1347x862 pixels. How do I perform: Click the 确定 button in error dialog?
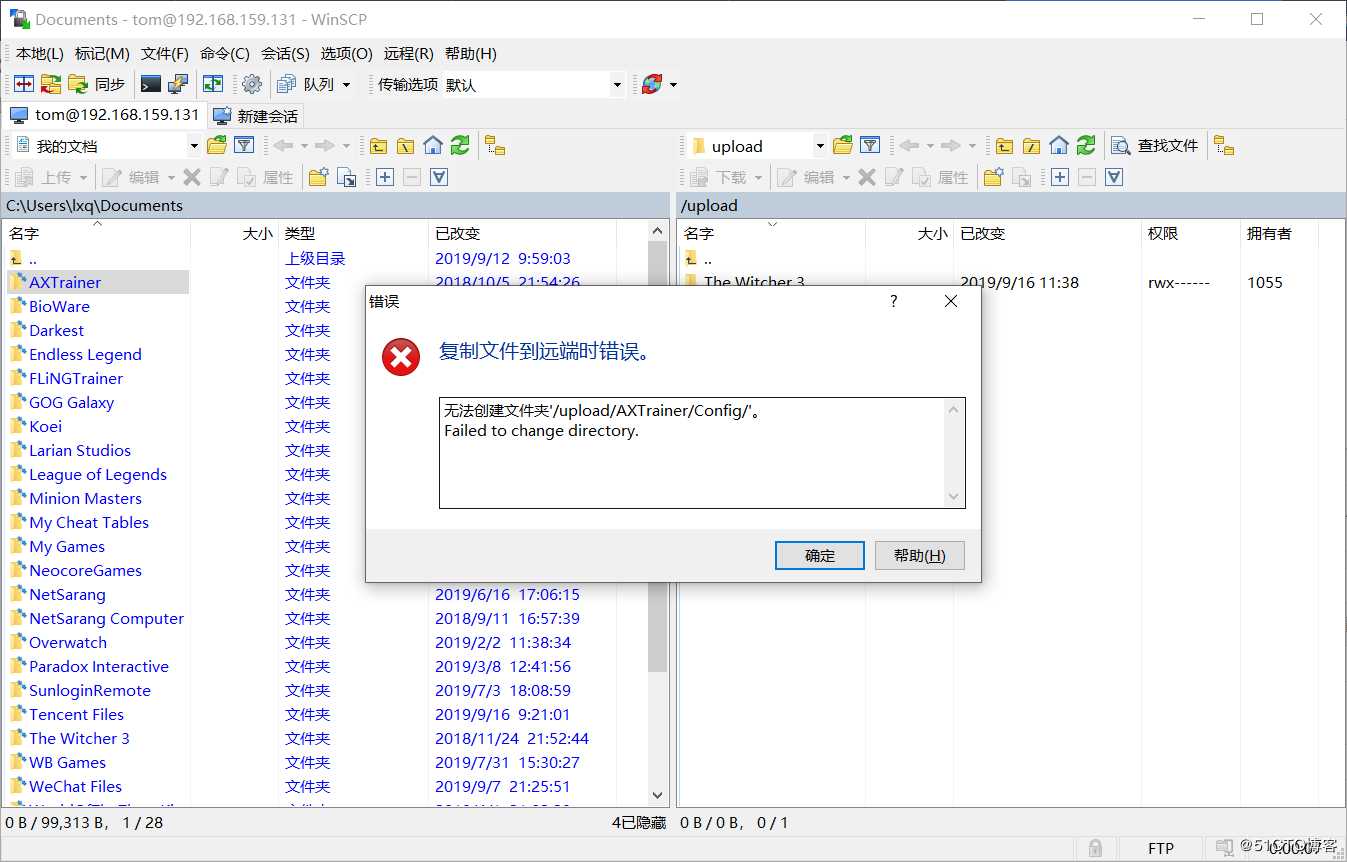pos(820,555)
